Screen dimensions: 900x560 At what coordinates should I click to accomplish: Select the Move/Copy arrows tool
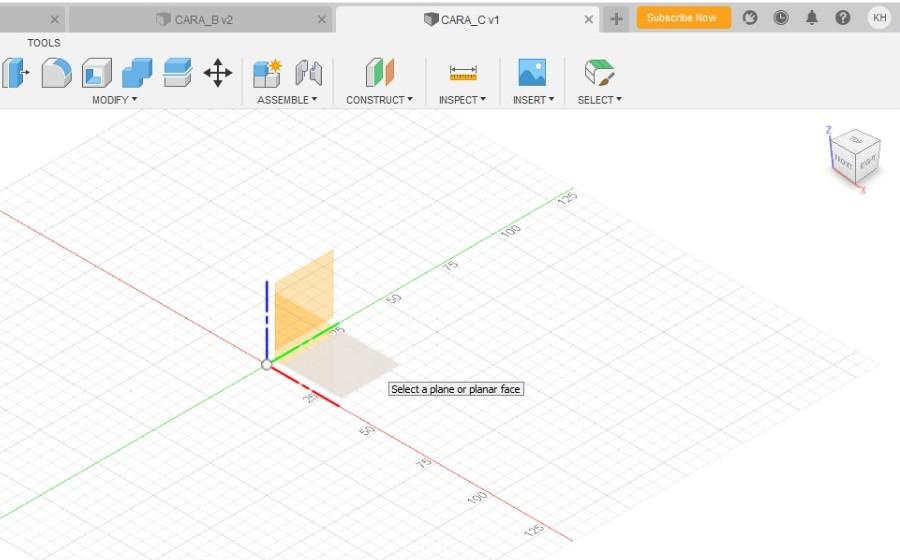(x=218, y=73)
